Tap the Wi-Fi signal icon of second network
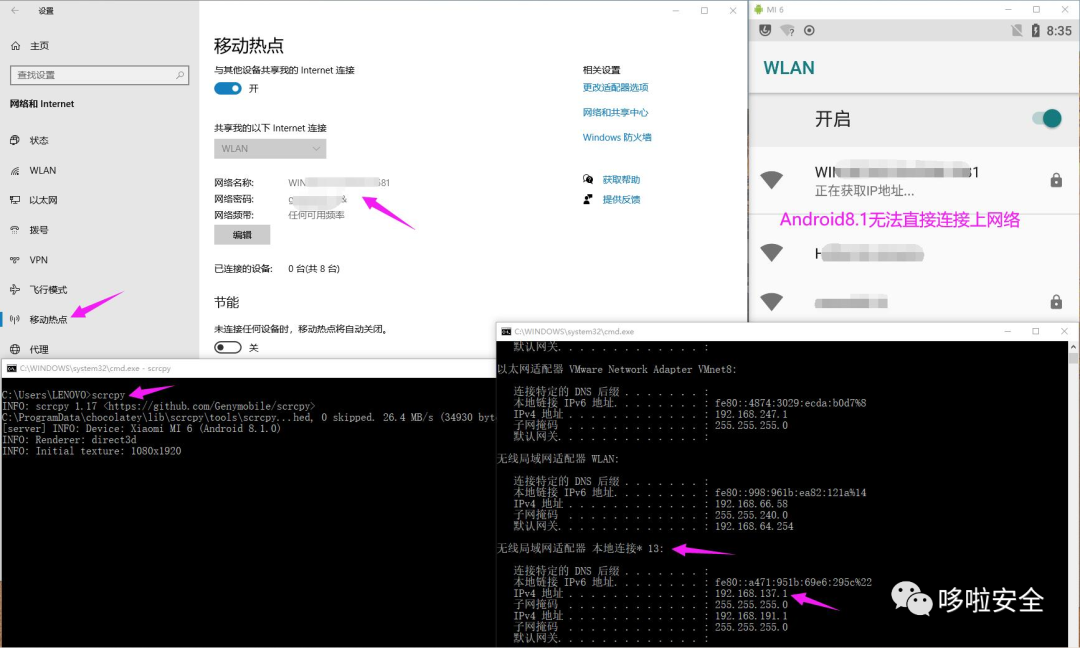This screenshot has width=1080, height=648. 771,253
